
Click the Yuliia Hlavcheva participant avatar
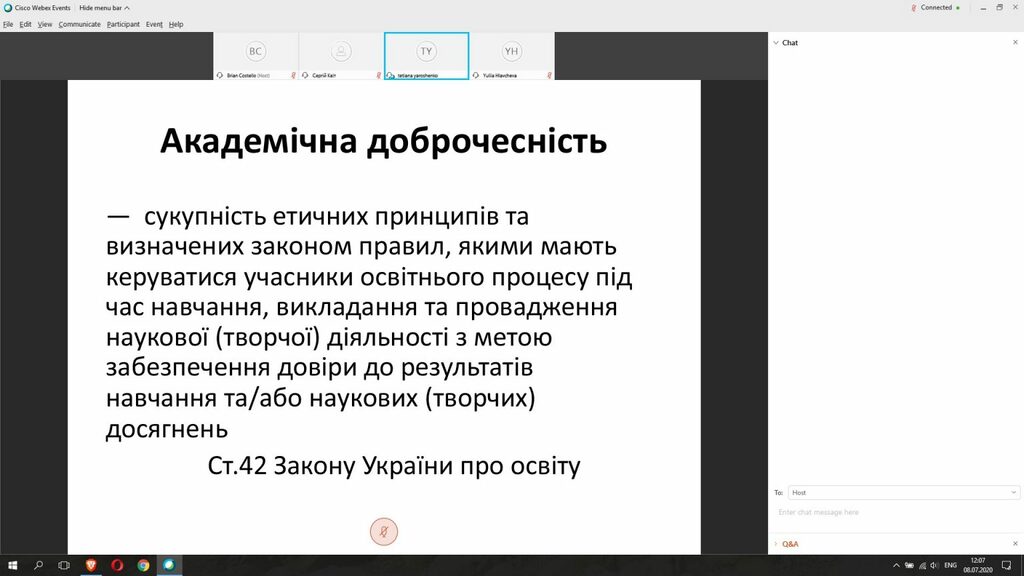[511, 51]
